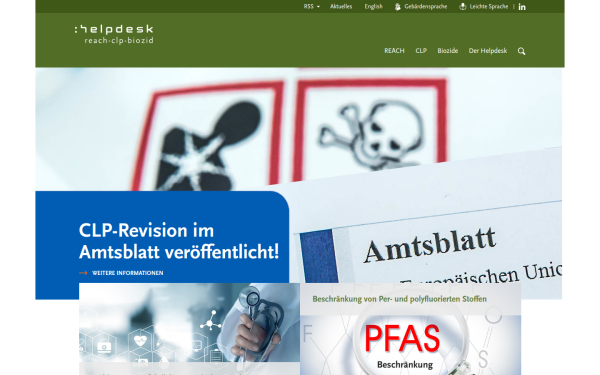This screenshot has width=600, height=375.
Task: Open the Leichte Sprache text link
Action: point(489,7)
